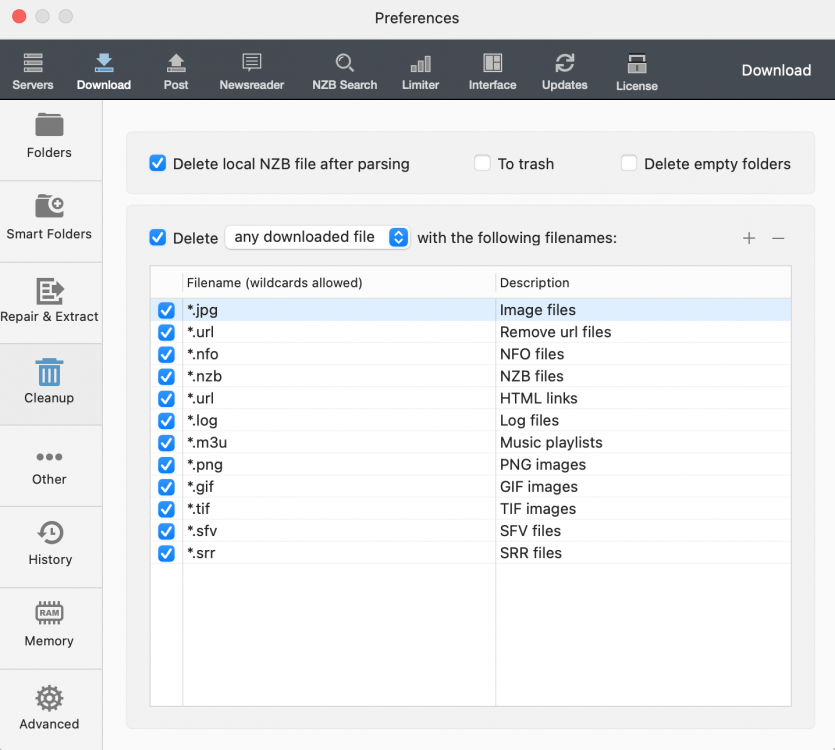
Task: Open Newsreader preferences in toolbar
Action: click(x=252, y=71)
